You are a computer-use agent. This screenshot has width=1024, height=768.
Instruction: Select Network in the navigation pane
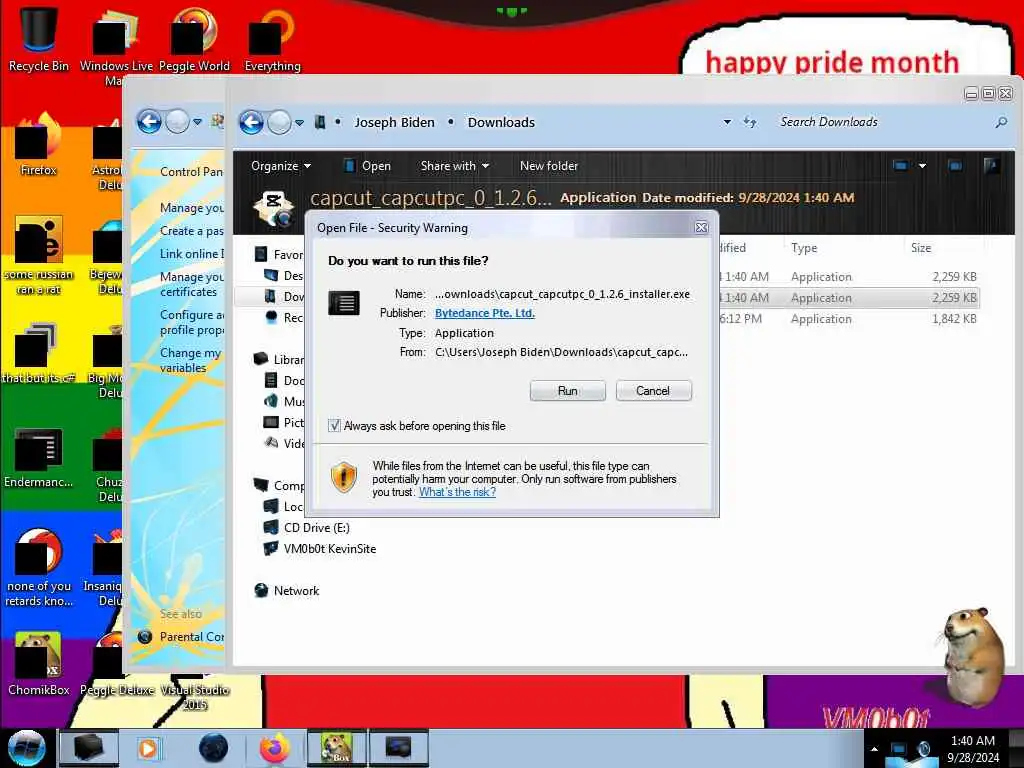pos(296,590)
